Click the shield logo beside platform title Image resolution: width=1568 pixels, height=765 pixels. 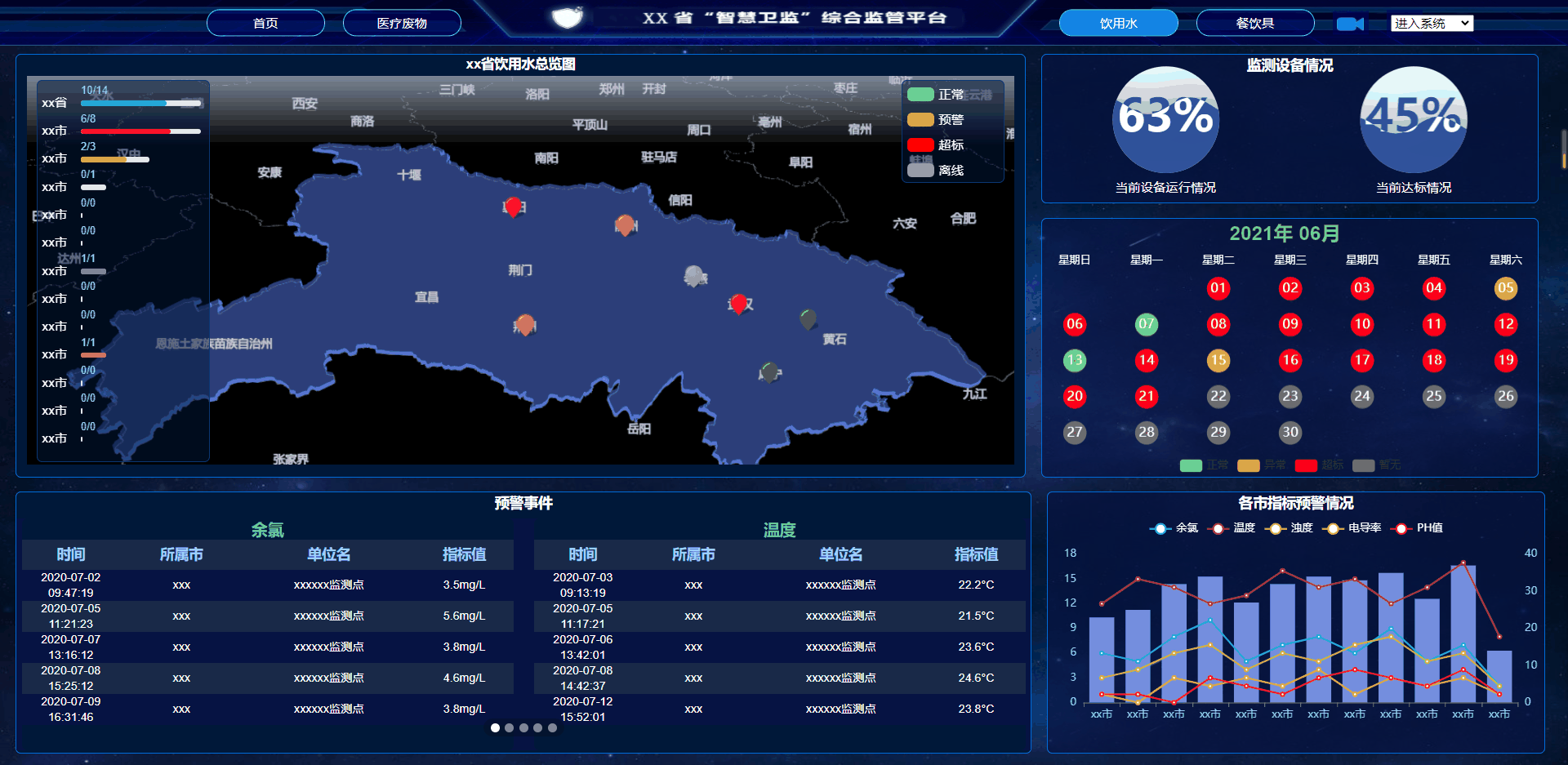point(568,17)
